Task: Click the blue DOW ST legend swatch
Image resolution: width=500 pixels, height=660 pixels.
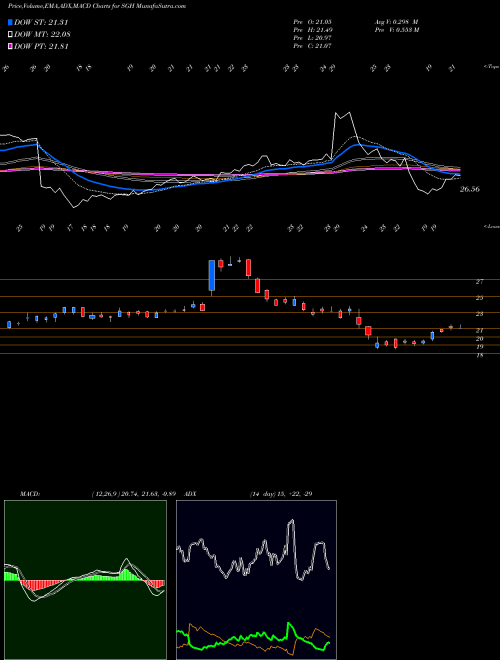Action: click(x=11, y=22)
